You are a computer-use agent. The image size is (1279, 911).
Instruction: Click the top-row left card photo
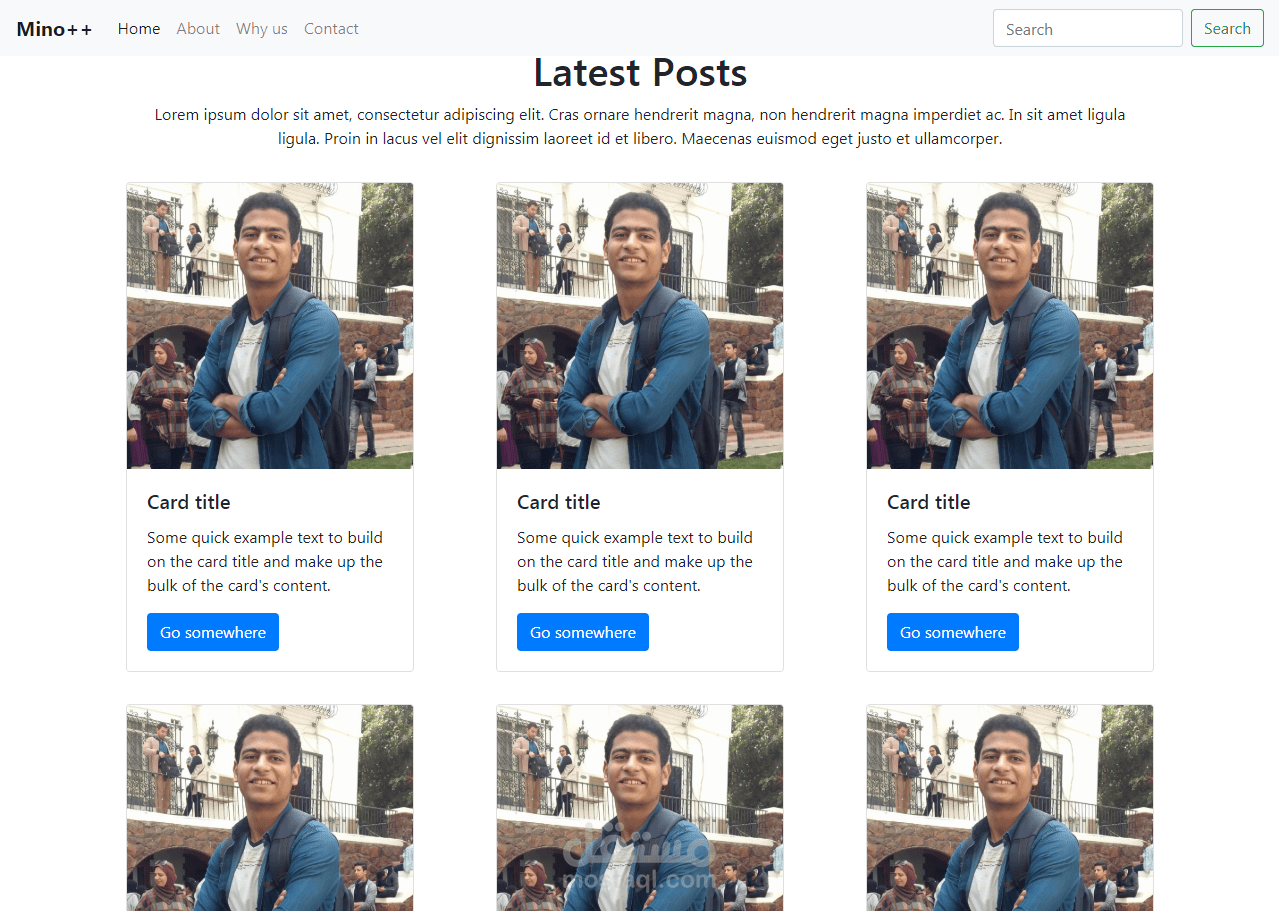[x=270, y=326]
